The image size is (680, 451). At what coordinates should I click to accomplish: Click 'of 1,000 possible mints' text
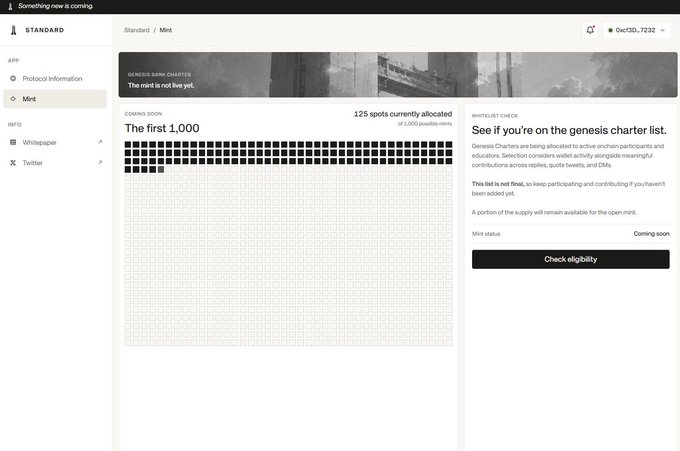[x=425, y=124]
